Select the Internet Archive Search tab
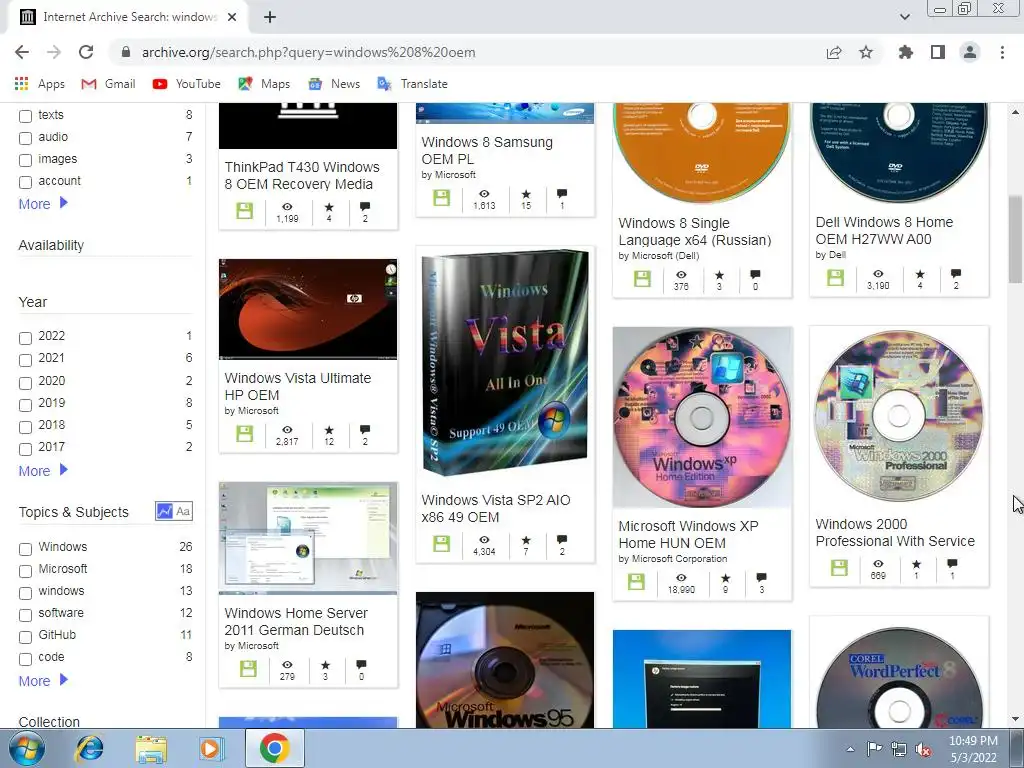1024x768 pixels. tap(128, 17)
